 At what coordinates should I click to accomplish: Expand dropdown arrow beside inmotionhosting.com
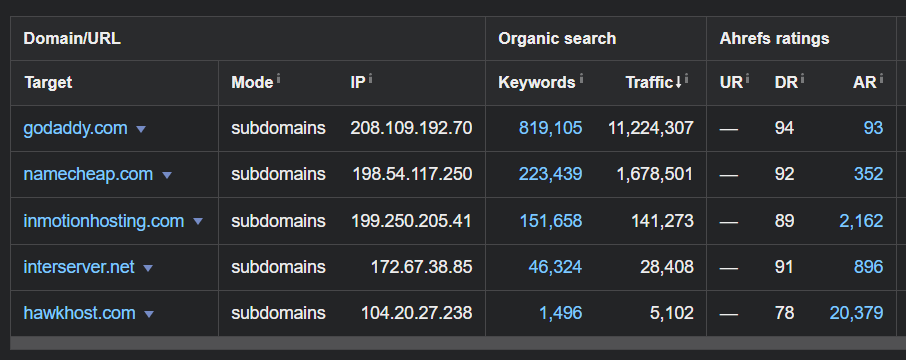[198, 221]
